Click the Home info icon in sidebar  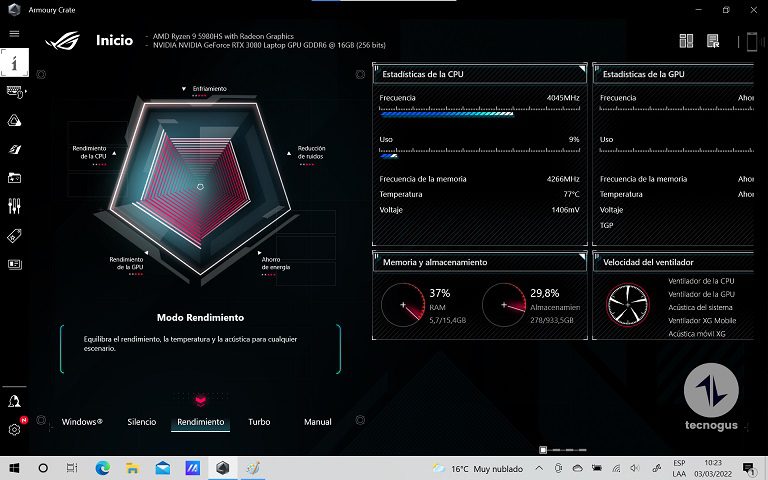[x=14, y=62]
